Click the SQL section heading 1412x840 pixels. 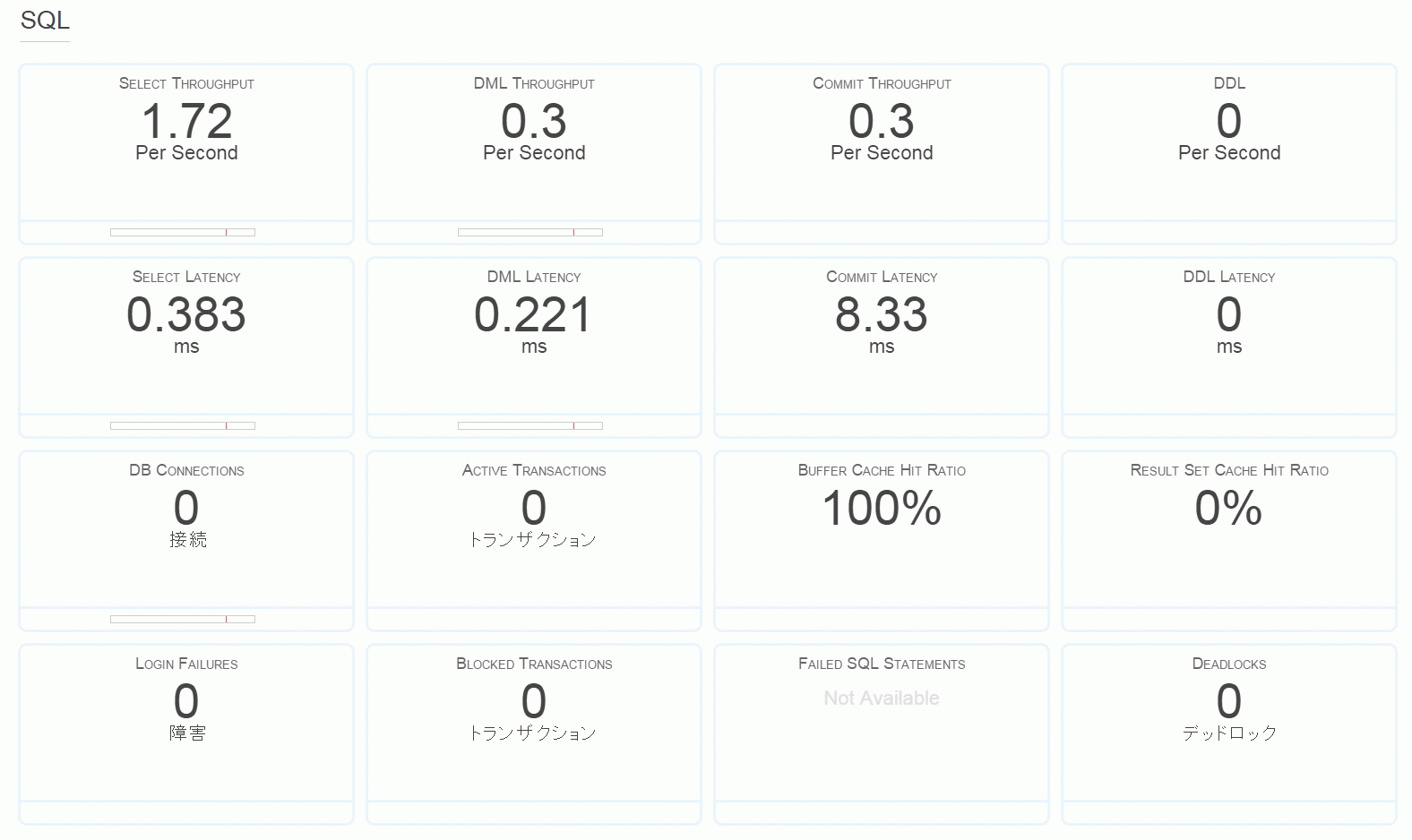pyautogui.click(x=45, y=21)
